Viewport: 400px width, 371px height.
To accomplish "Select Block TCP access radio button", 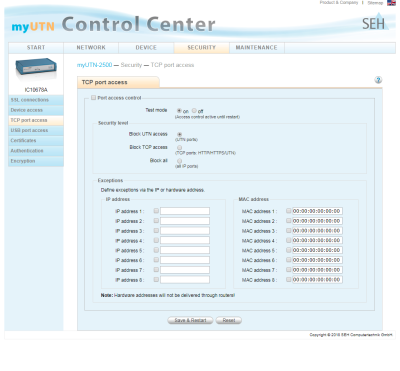I will 179,147.
